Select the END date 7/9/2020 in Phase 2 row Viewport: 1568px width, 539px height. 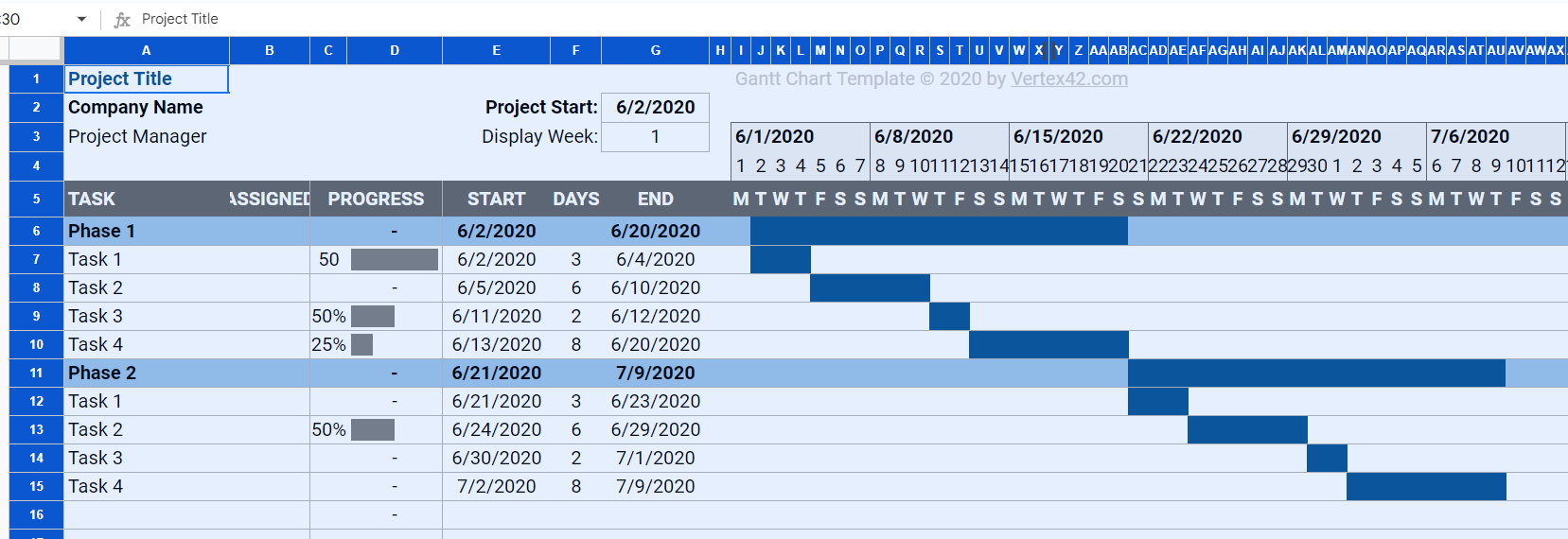coord(655,373)
